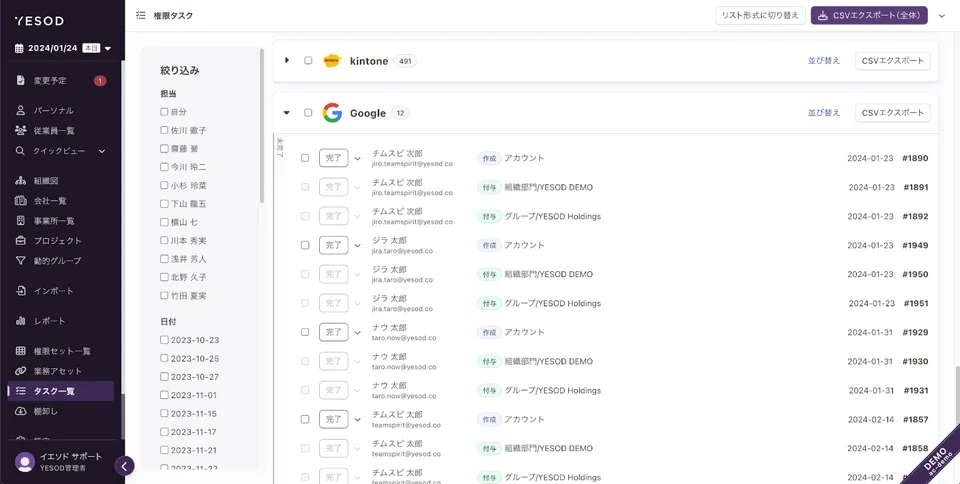960x484 pixels.
Task: Open 会社一覧 building icon
Action: coord(21,201)
